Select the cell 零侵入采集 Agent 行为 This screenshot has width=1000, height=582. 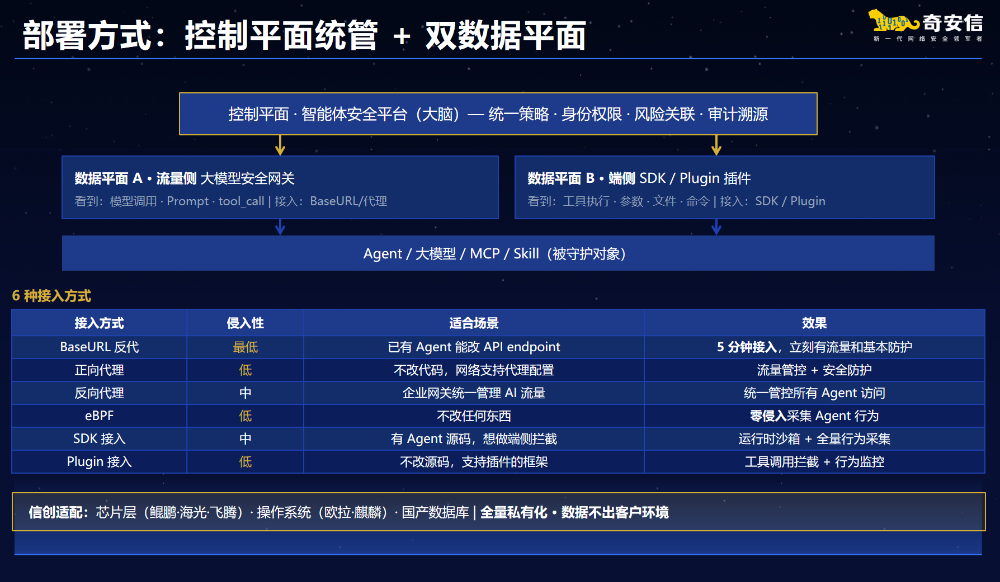814,416
